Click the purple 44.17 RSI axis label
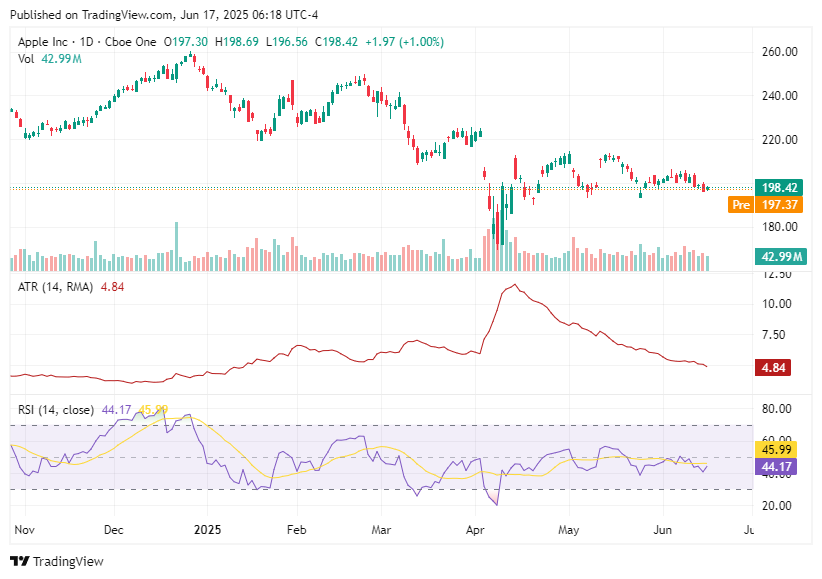 click(776, 466)
